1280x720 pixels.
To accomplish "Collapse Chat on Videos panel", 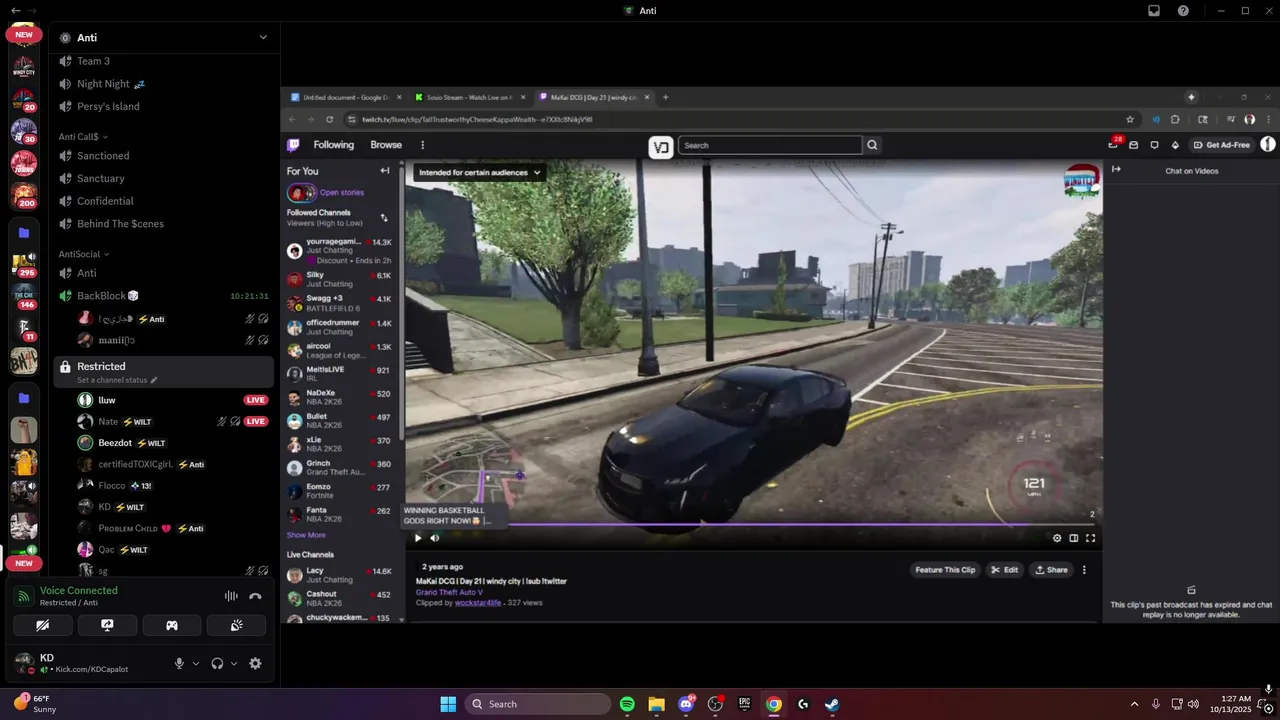I will tap(1116, 169).
